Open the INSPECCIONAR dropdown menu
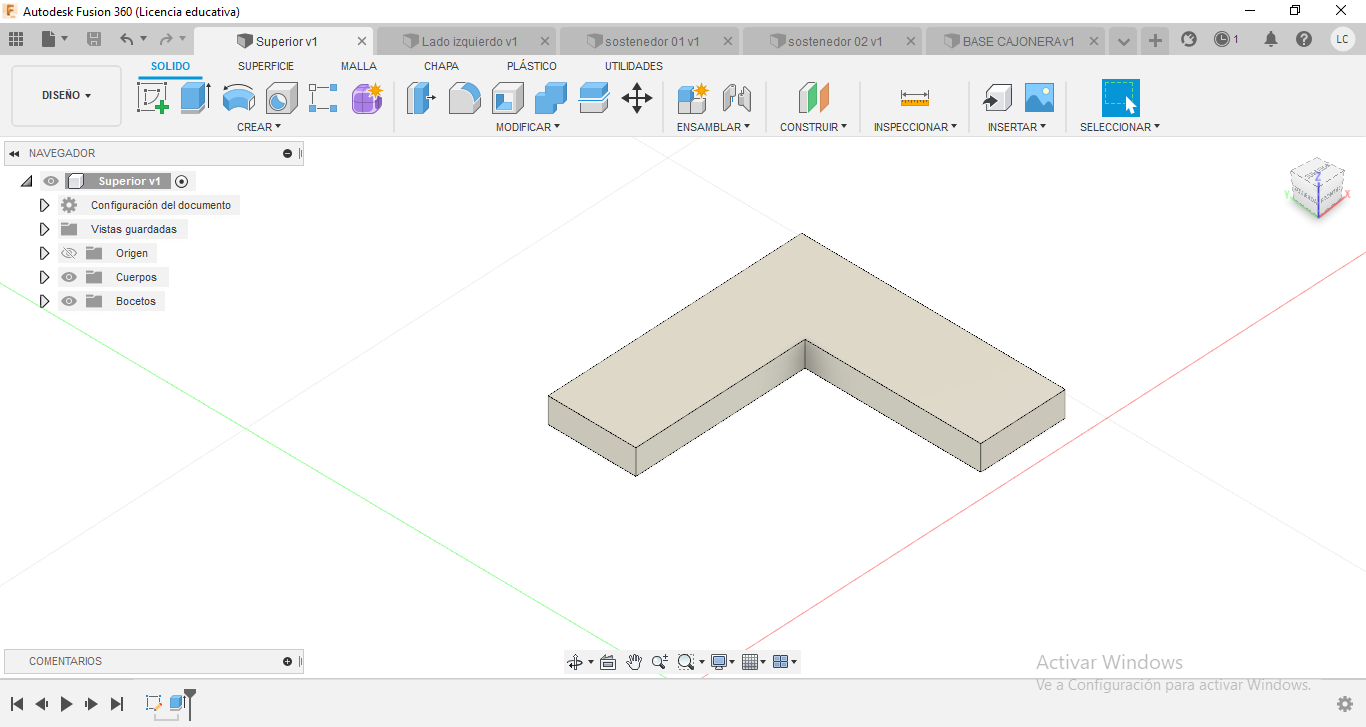 (x=915, y=127)
